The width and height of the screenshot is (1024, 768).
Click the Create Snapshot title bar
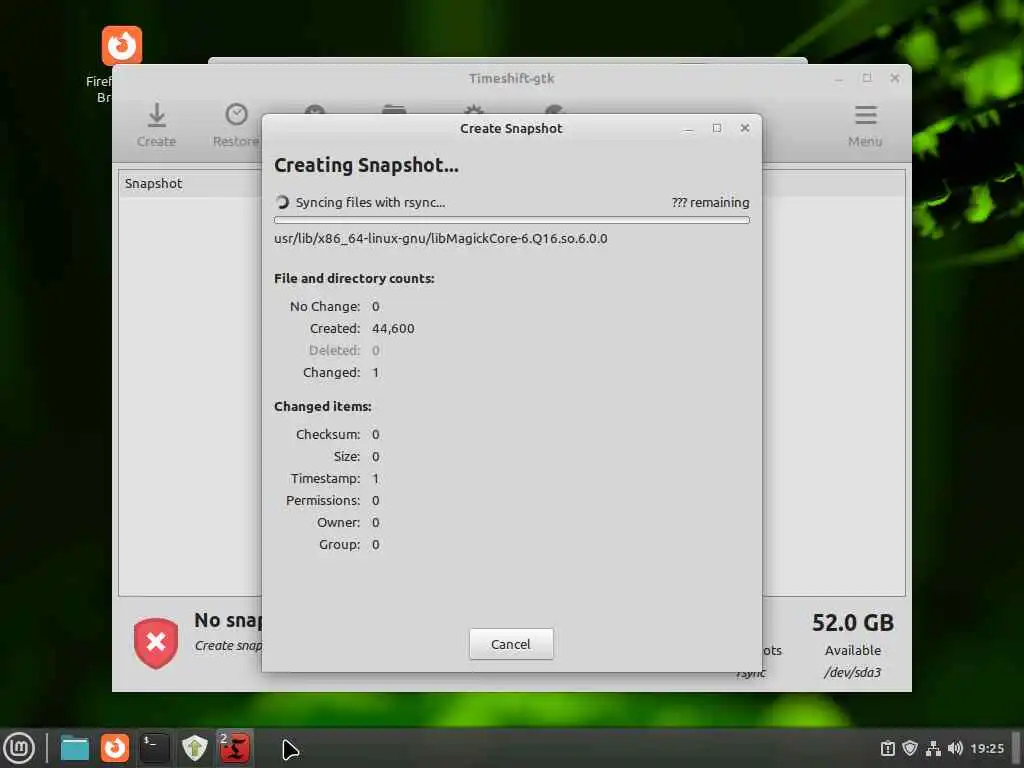click(511, 129)
